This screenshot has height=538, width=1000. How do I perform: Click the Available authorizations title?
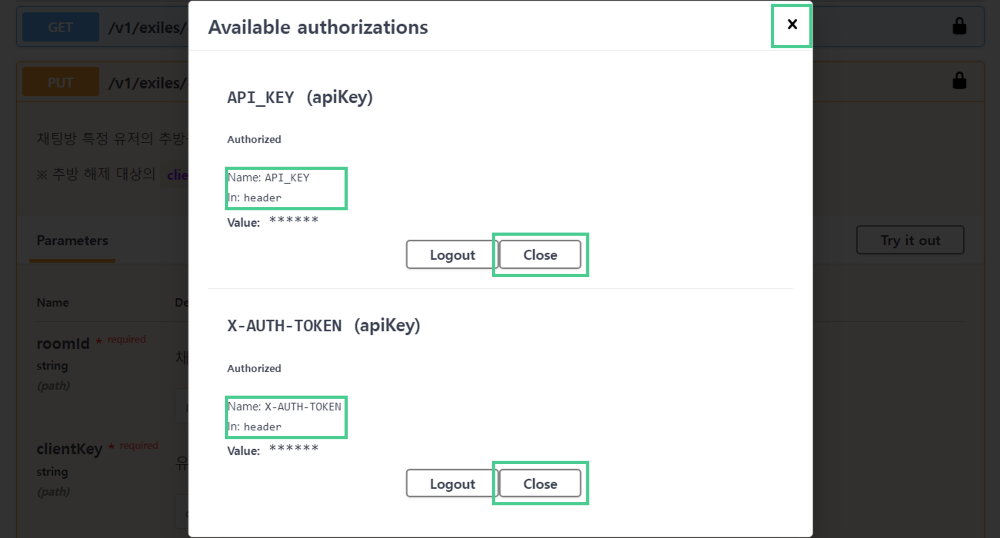click(x=318, y=27)
